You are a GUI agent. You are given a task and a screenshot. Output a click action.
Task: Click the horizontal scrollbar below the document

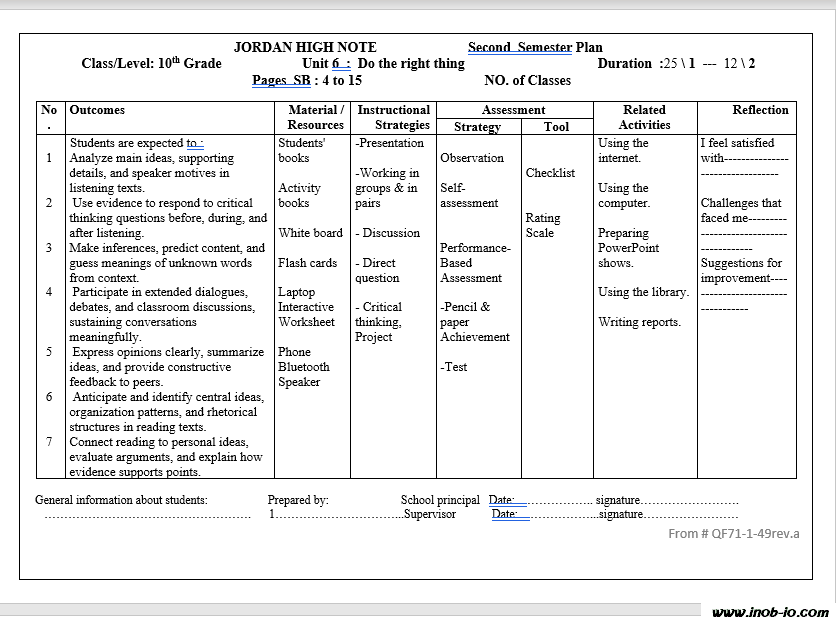click(350, 609)
